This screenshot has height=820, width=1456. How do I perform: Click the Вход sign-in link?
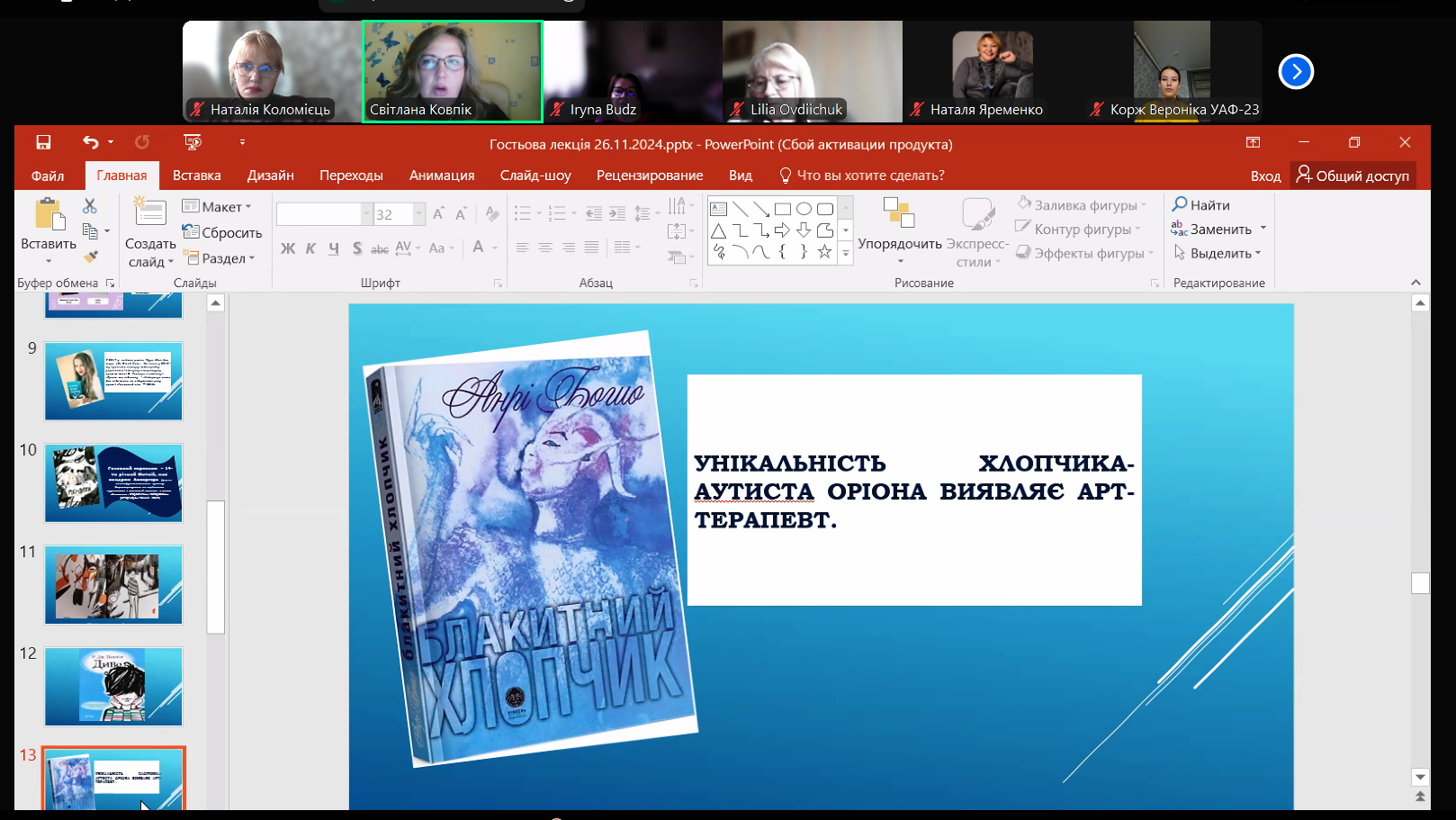pos(1265,176)
